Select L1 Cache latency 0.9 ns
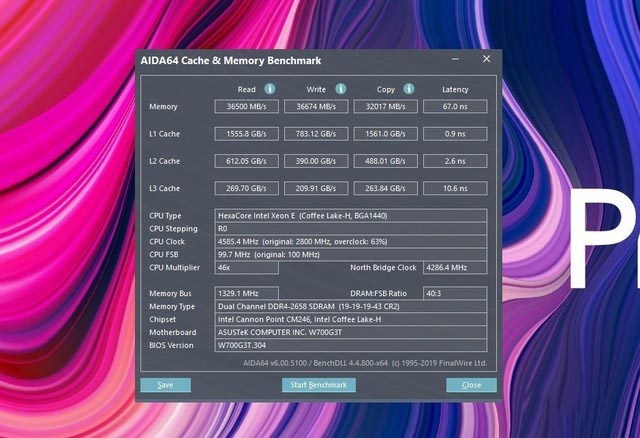 coord(455,134)
